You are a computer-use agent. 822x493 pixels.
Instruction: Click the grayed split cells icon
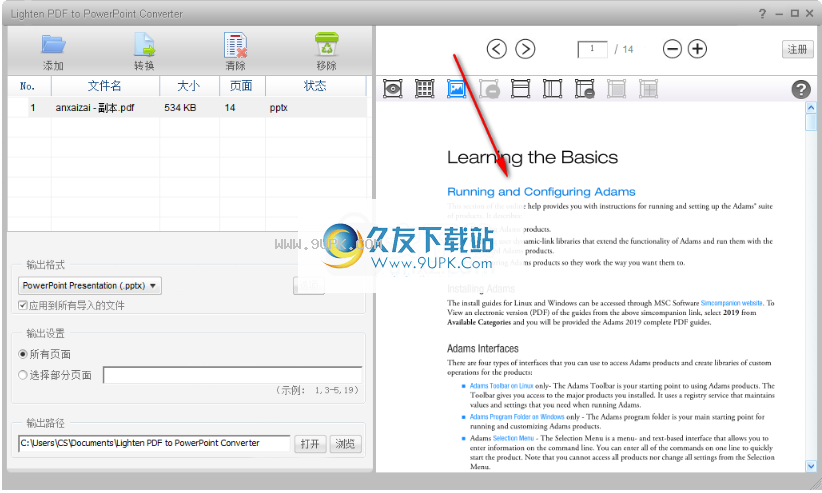648,89
